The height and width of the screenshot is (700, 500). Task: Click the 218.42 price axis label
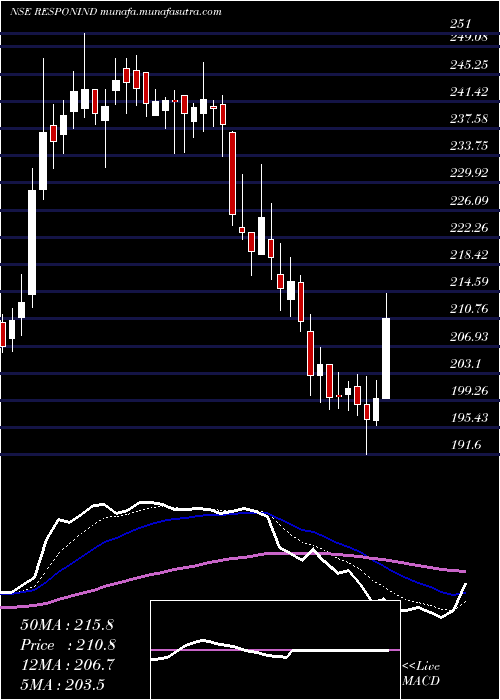coord(468,255)
